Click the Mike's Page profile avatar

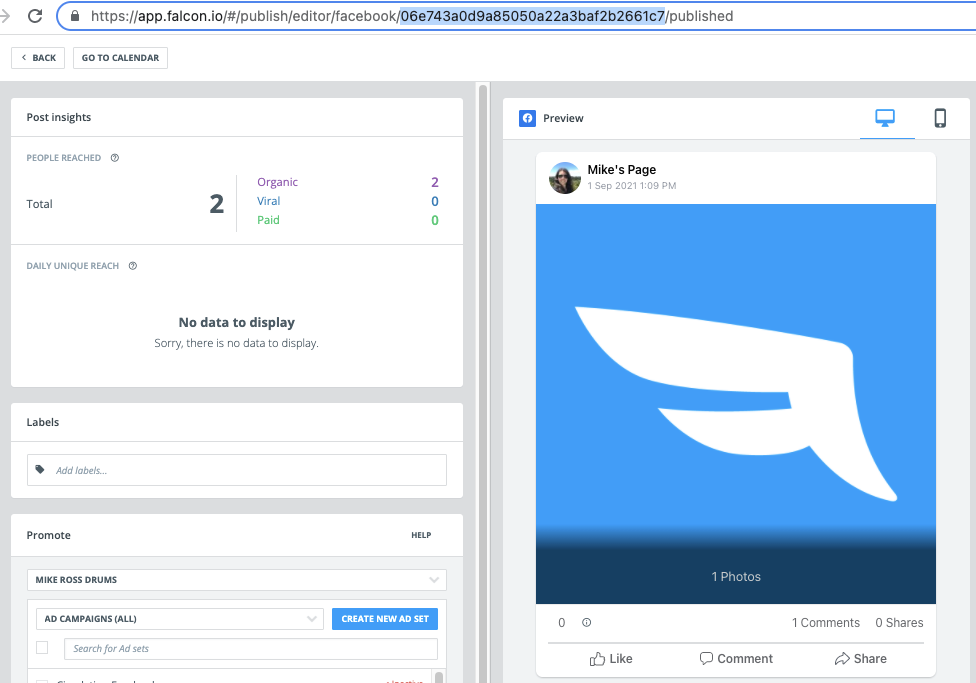coord(565,178)
